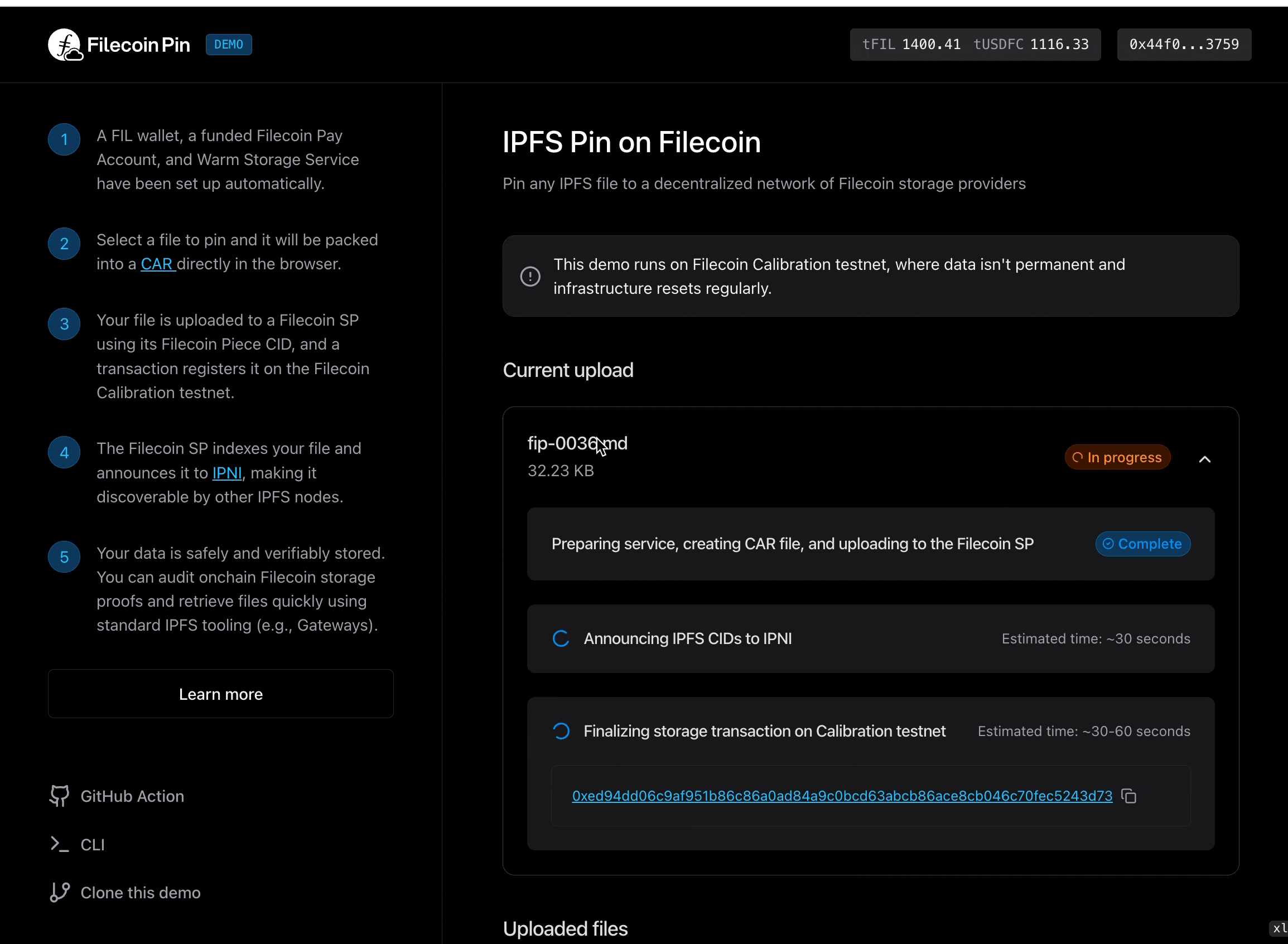1288x944 pixels.
Task: Click the git branch clone icon
Action: (x=60, y=892)
